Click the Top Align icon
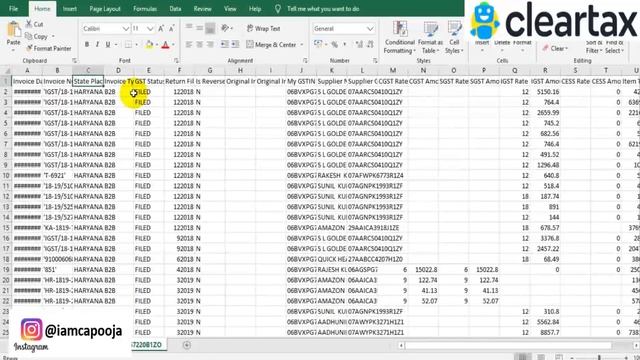 [189, 28]
